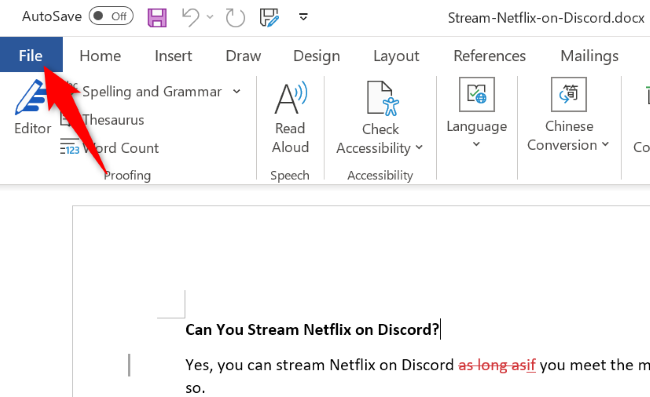Open the References ribbon tab
Image resolution: width=650 pixels, height=397 pixels.
pos(489,56)
